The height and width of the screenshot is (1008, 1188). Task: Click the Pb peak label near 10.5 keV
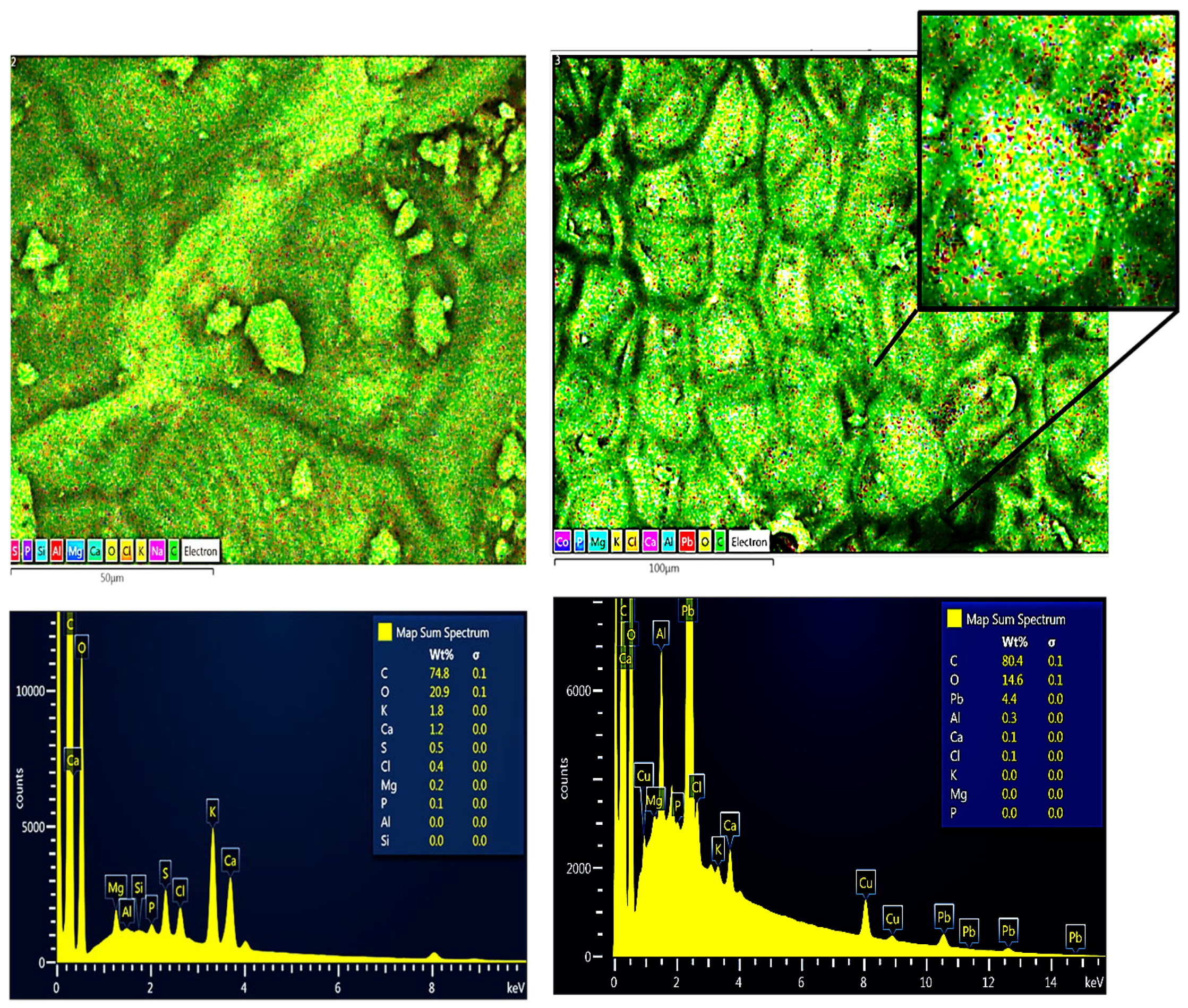[x=944, y=917]
